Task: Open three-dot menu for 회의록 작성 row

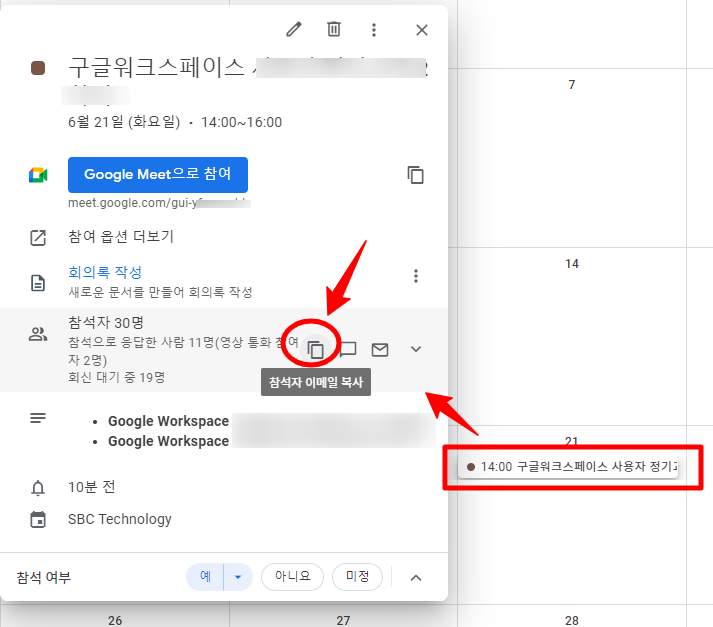Action: click(x=416, y=276)
